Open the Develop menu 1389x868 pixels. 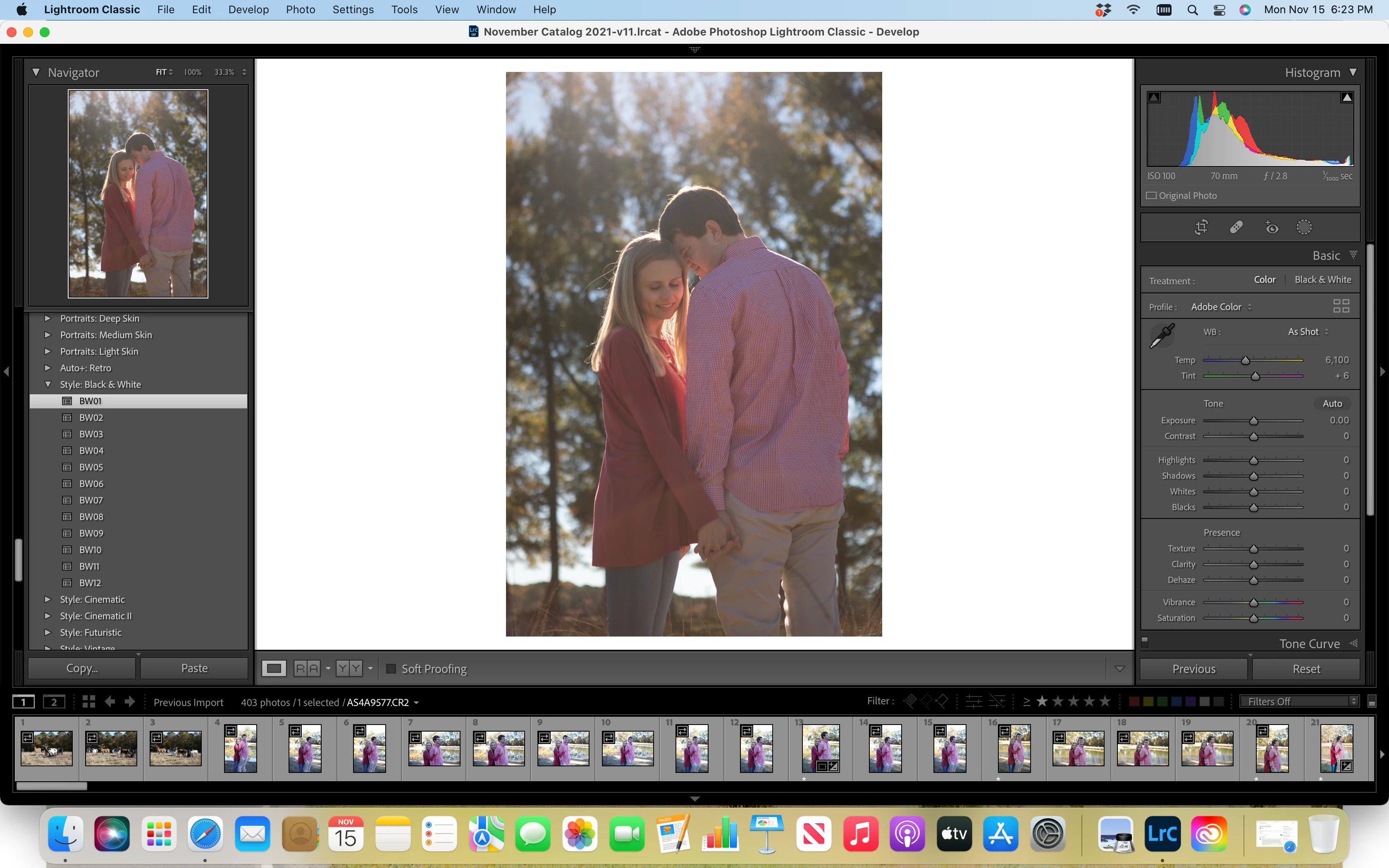click(248, 10)
